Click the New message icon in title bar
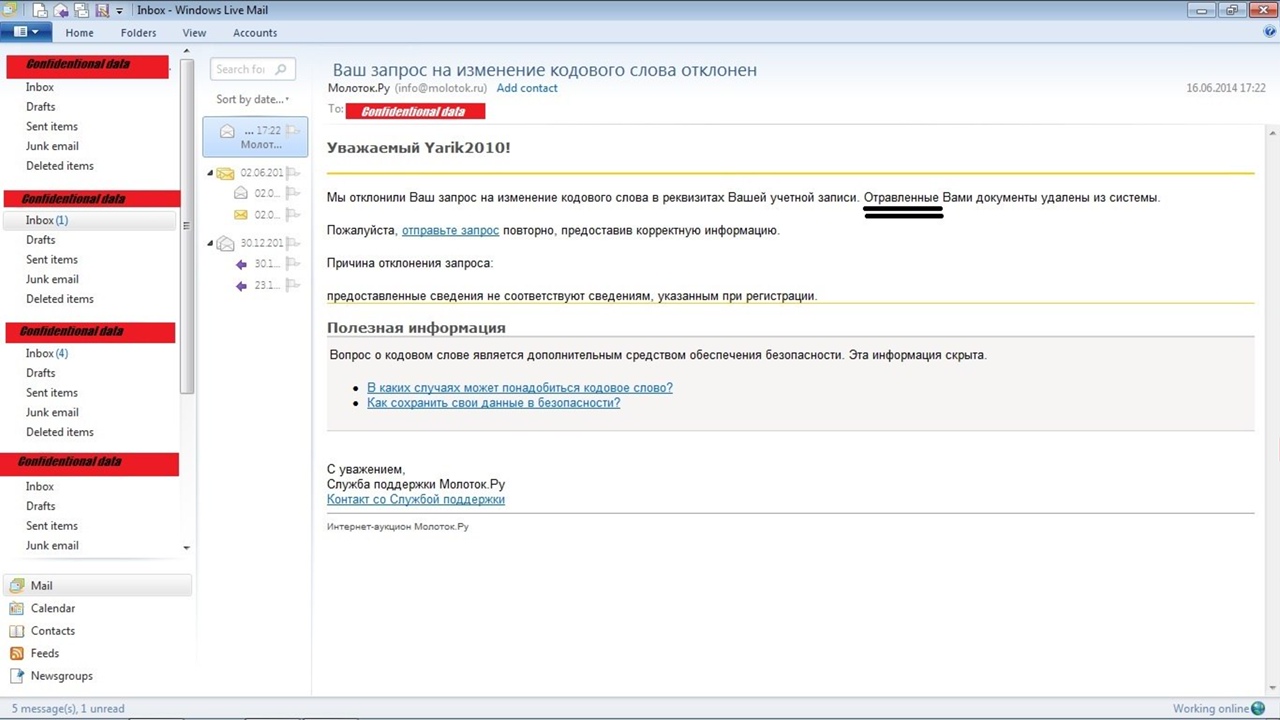This screenshot has width=1280, height=720. 39,10
